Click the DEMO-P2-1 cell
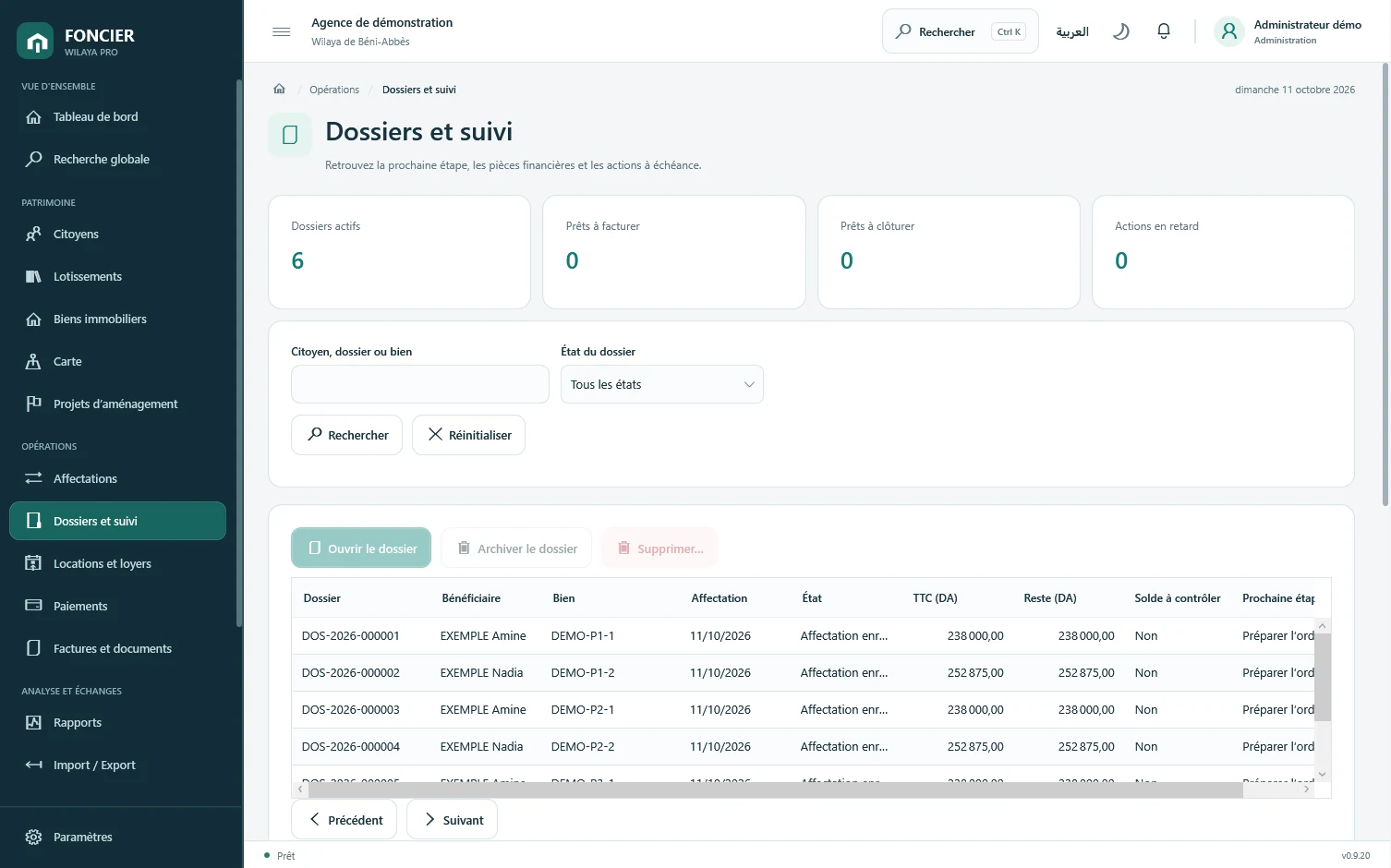Viewport: 1391px width, 868px height. point(583,710)
